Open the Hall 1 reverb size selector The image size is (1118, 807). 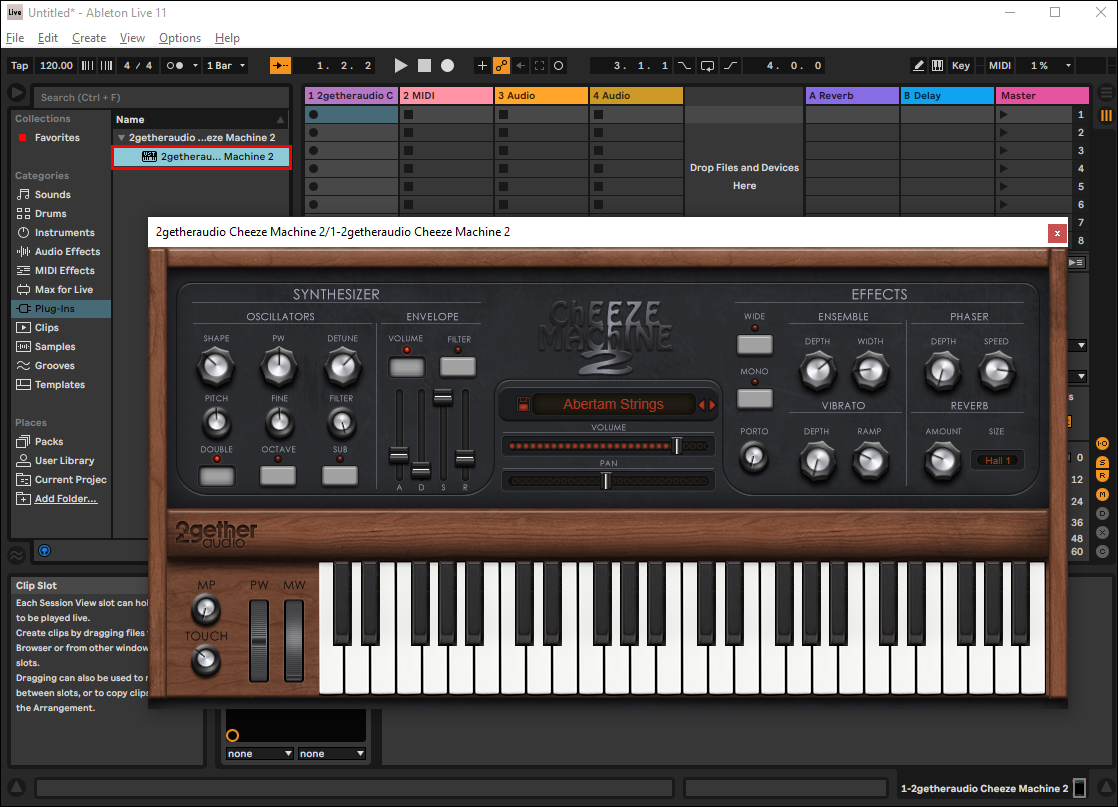[x=997, y=461]
